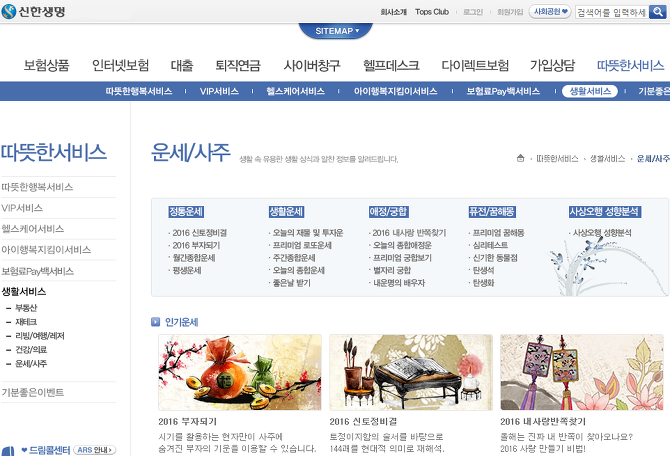
Task: Open 인터넷보험 main menu
Action: [x=120, y=65]
